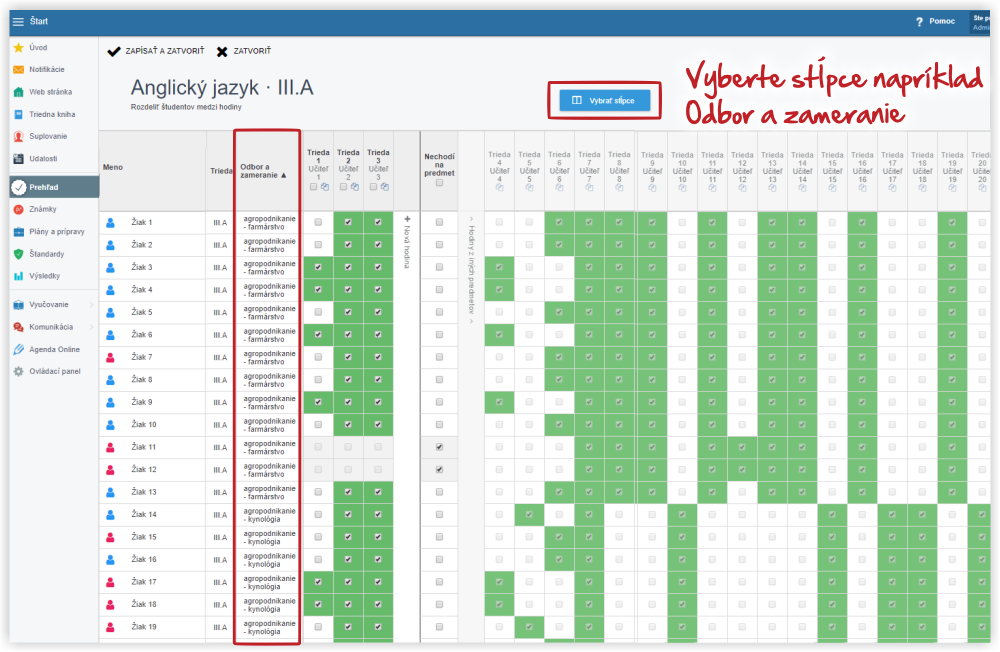This screenshot has width=1000, height=652.
Task: Click the red person icon of Žiak 15
Action: pyautogui.click(x=110, y=537)
